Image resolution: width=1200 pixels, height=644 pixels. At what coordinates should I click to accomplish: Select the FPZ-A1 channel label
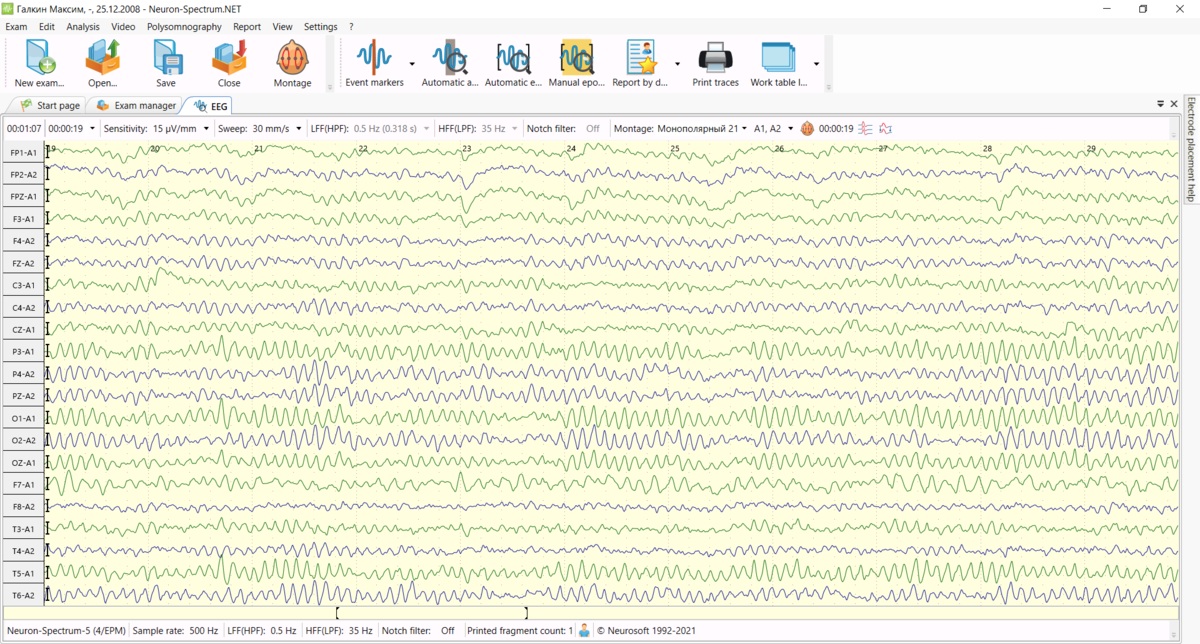pos(23,197)
